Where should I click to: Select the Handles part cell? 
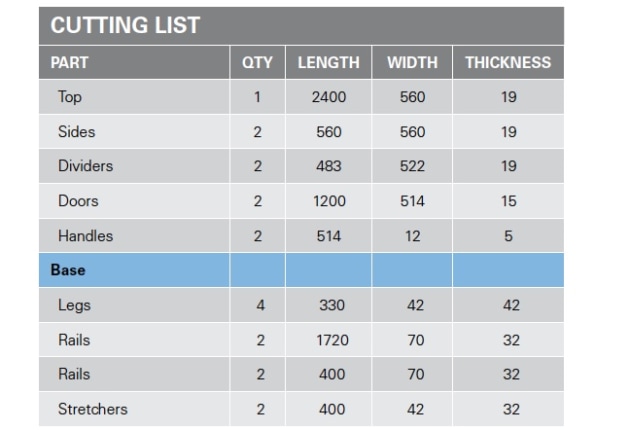coord(134,236)
